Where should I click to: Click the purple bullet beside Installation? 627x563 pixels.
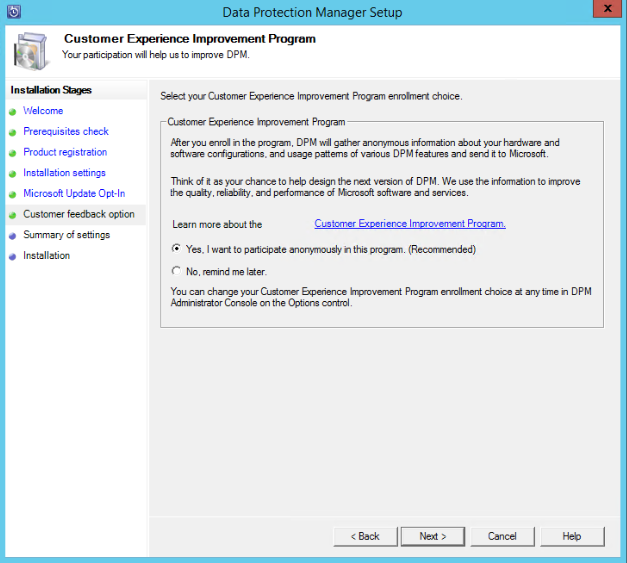point(13,256)
